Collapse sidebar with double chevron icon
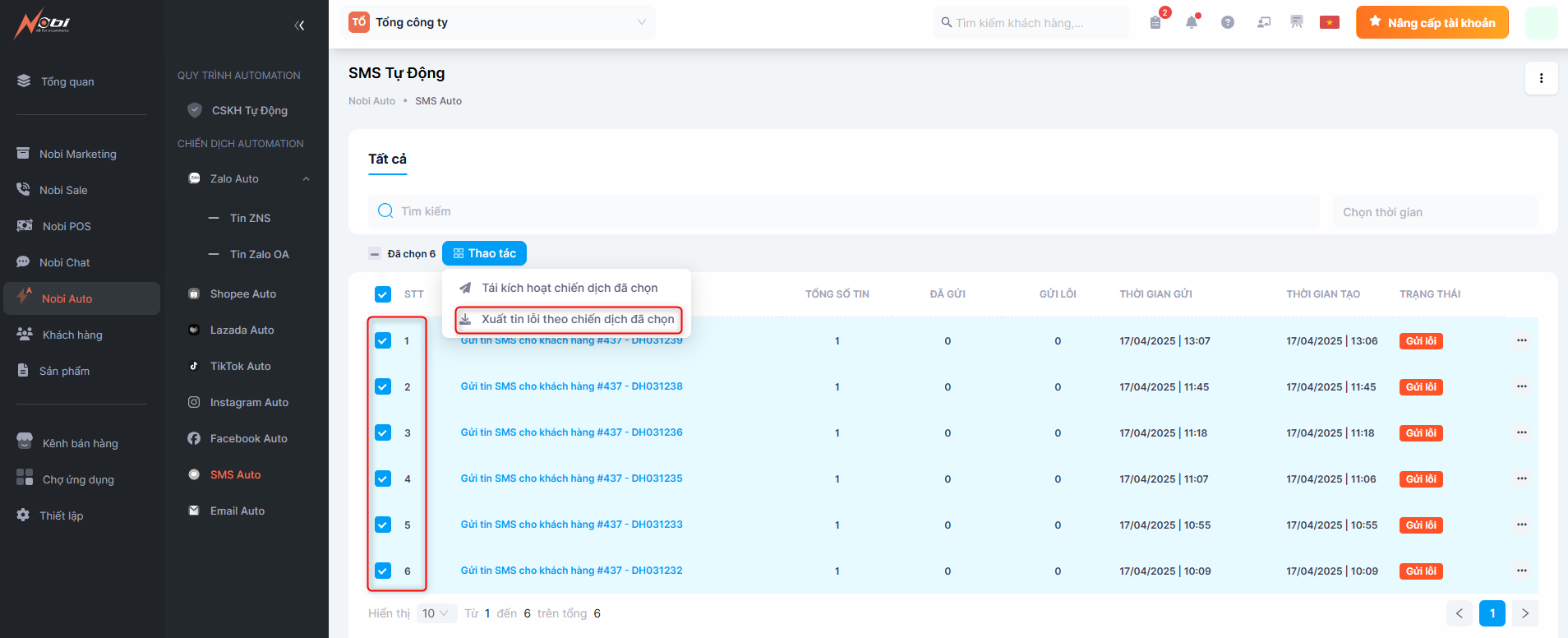This screenshot has height=638, width=1568. pos(300,25)
